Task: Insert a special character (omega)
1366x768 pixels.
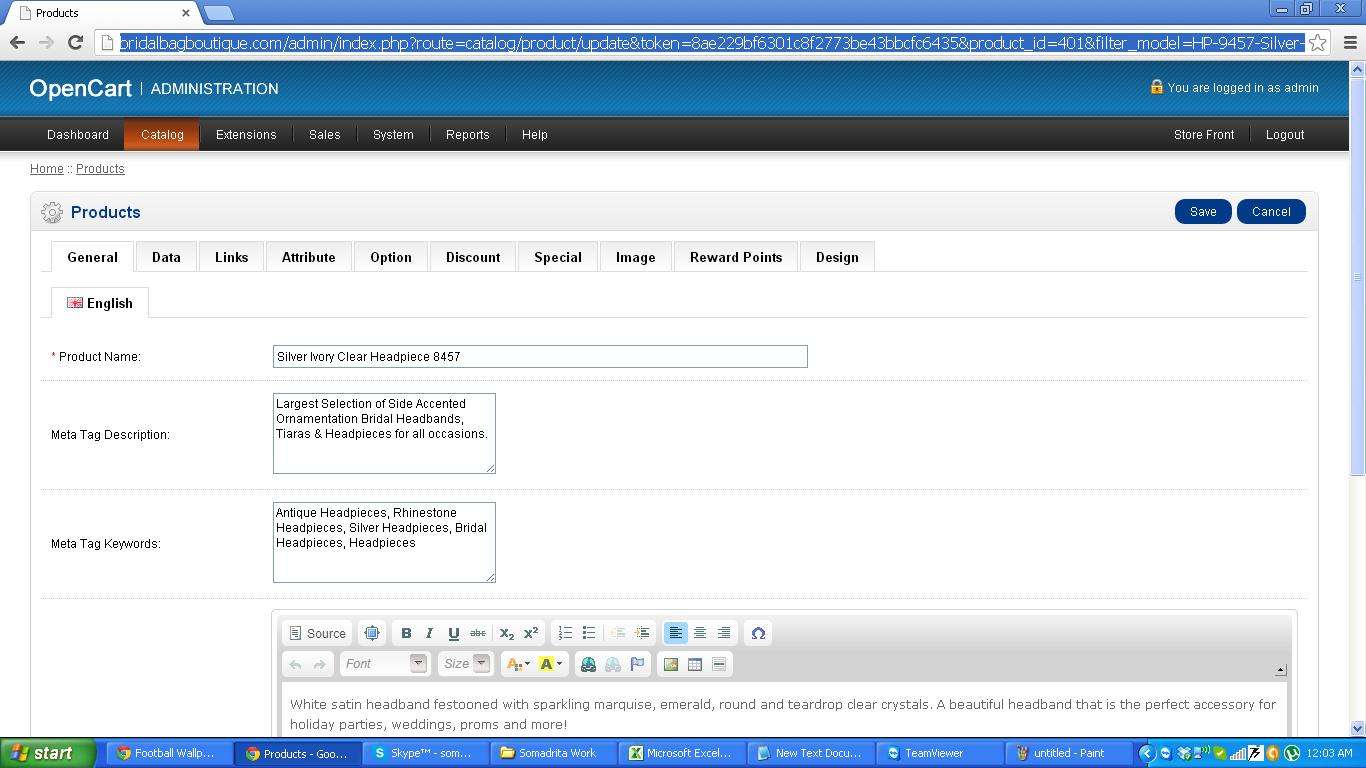Action: (758, 633)
